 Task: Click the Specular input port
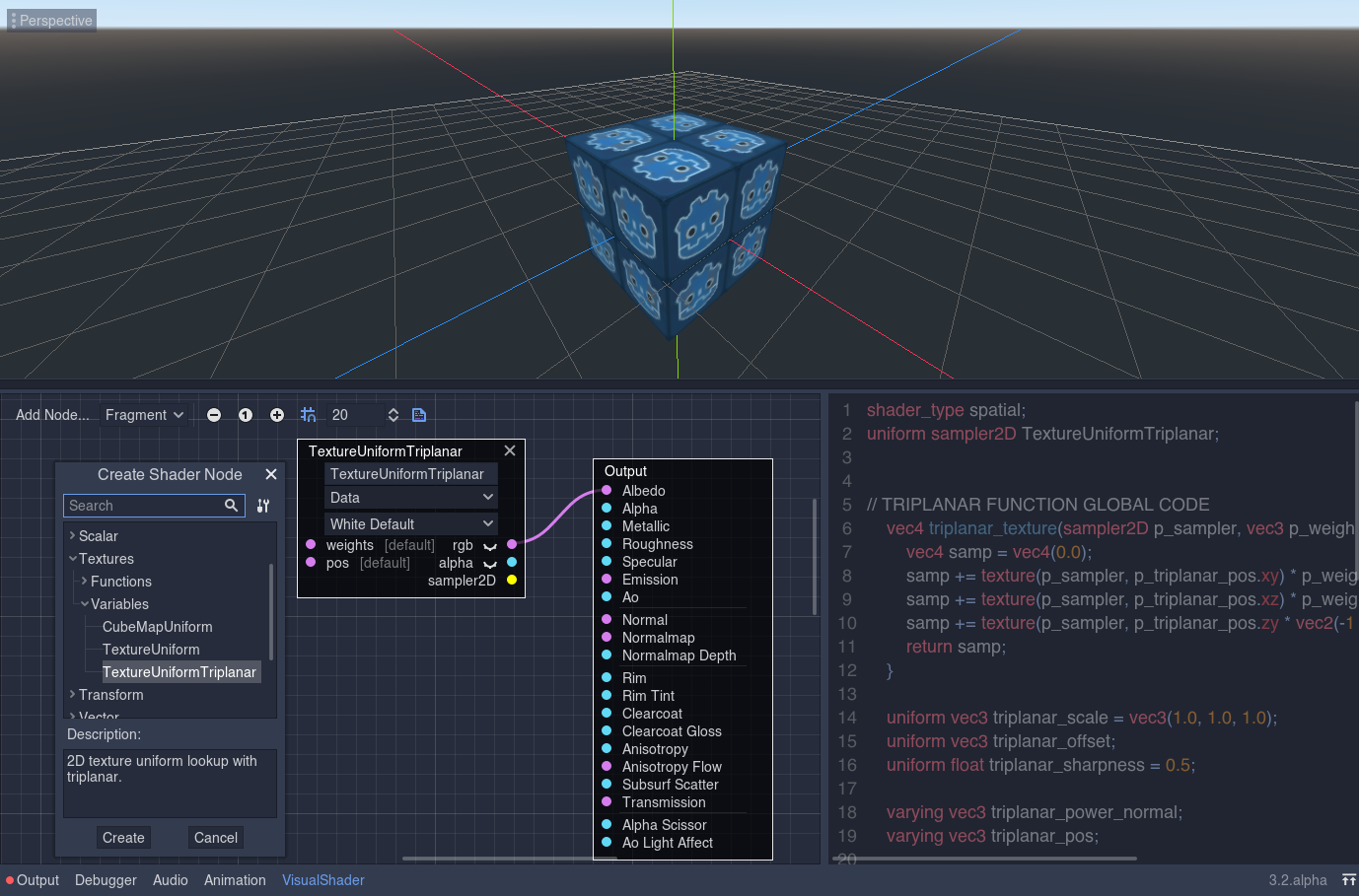(x=607, y=561)
